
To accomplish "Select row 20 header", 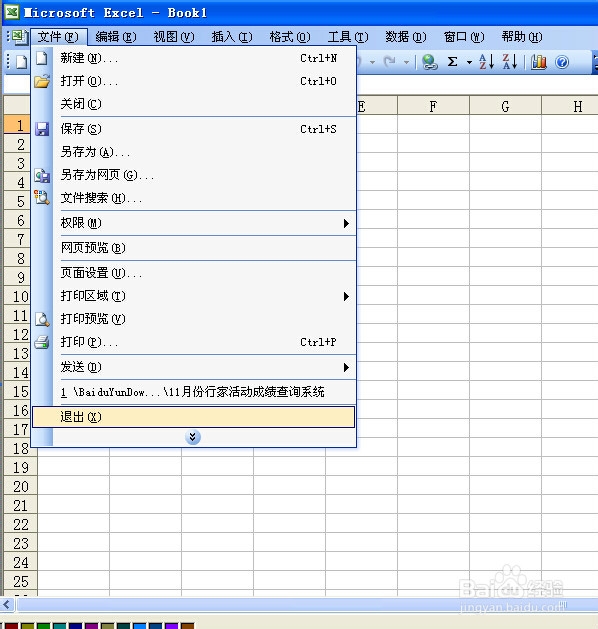I will pos(20,487).
